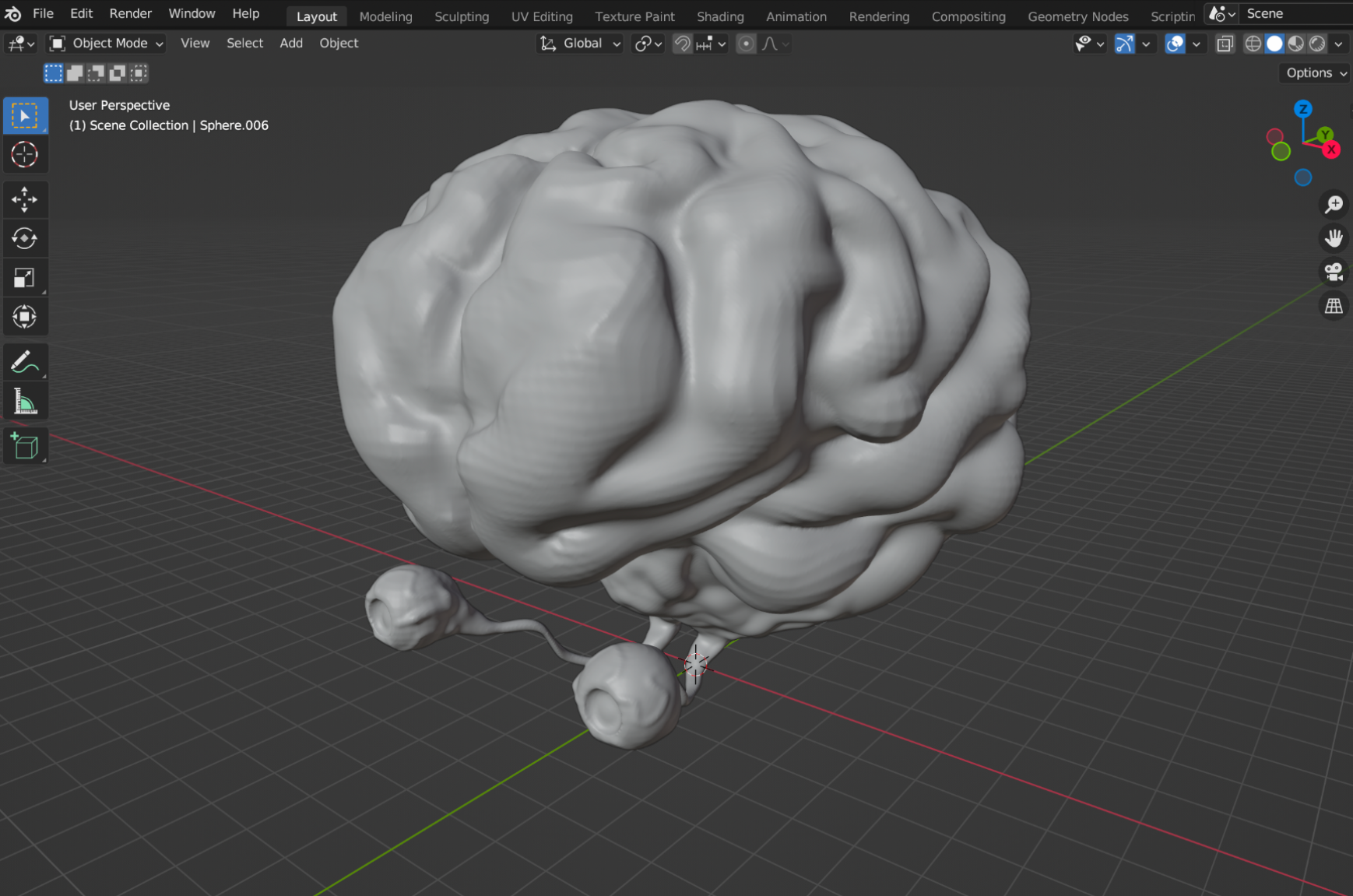Open Global transform orientation dropdown
This screenshot has width=1353, height=896.
coord(581,44)
